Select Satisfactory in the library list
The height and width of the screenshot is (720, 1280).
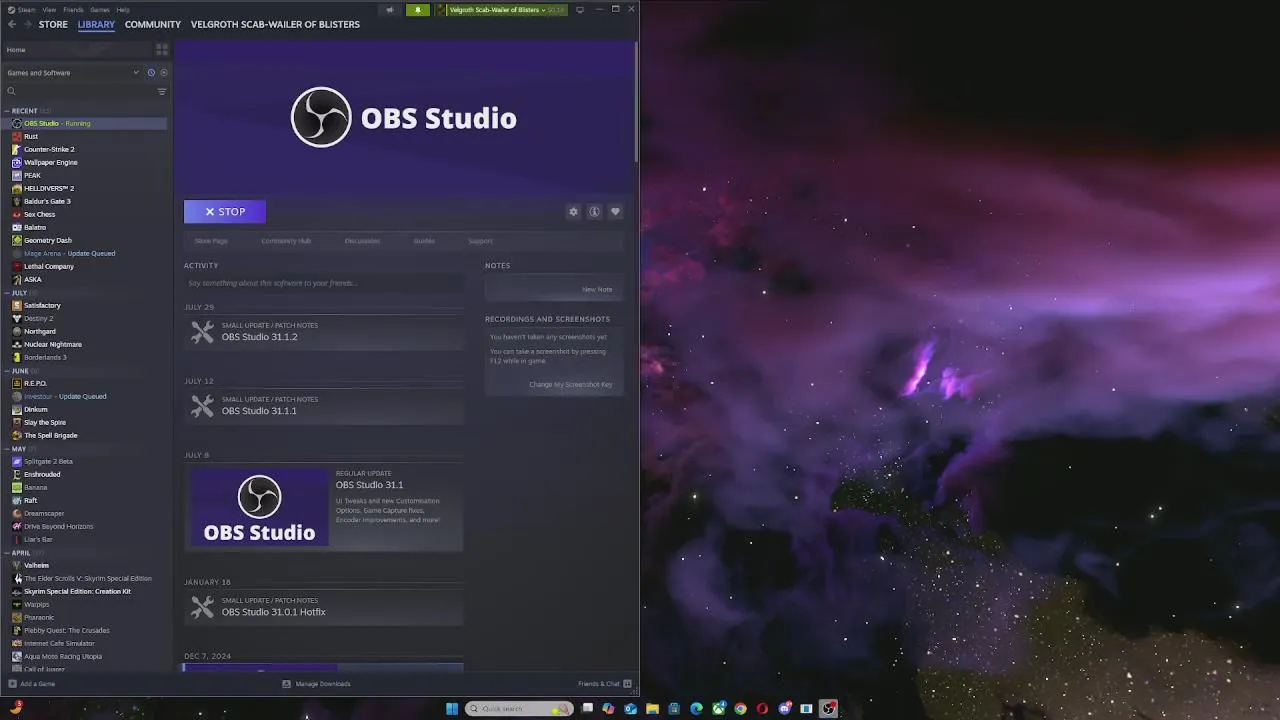tap(42, 305)
